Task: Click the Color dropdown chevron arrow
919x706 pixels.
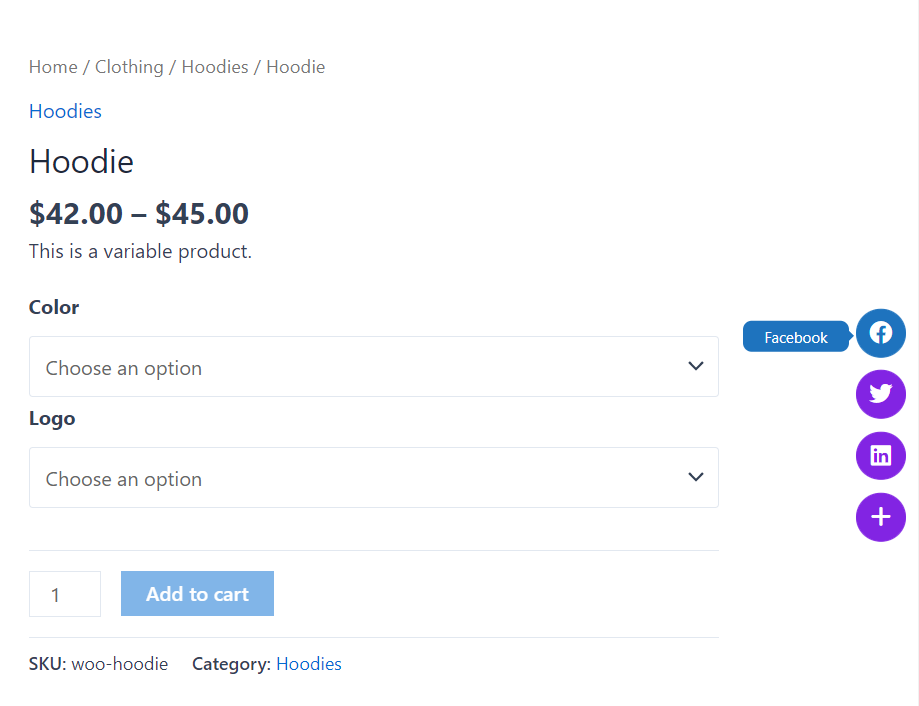Action: [x=696, y=366]
